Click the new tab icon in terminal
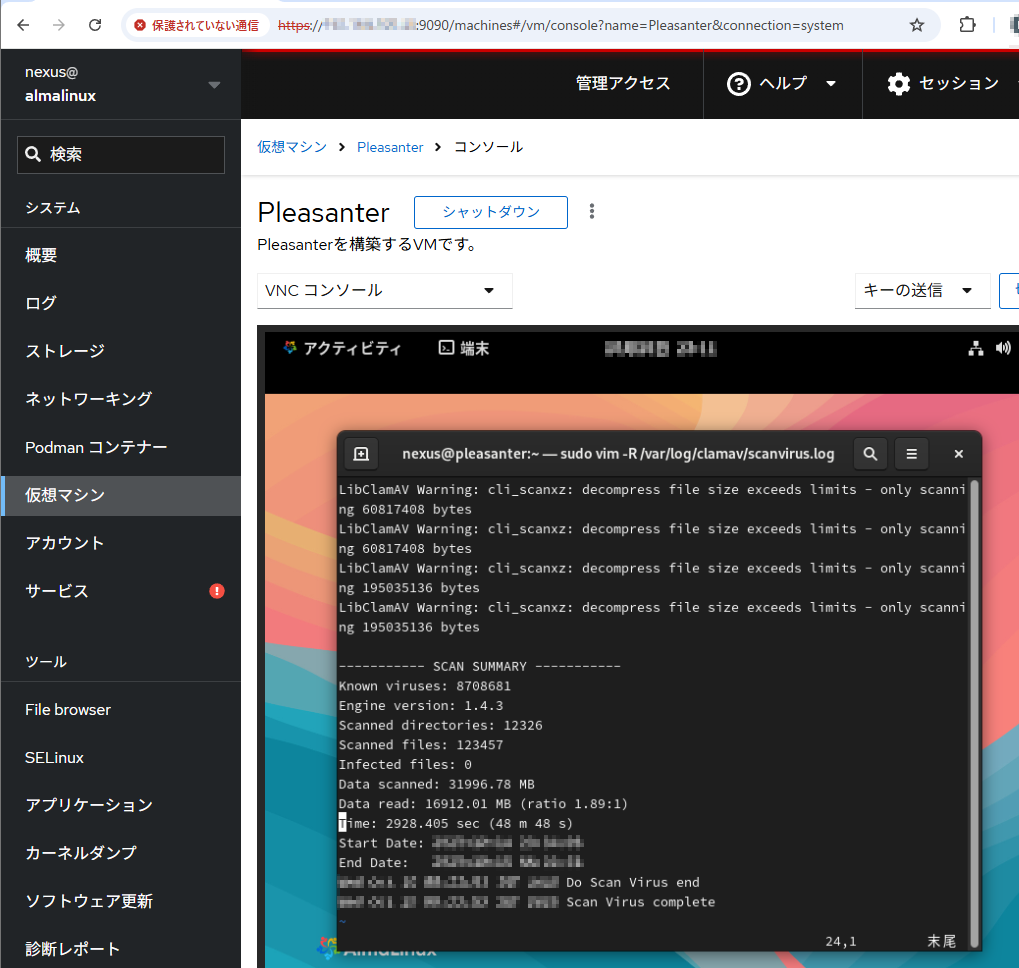This screenshot has width=1019, height=968. pyautogui.click(x=361, y=454)
